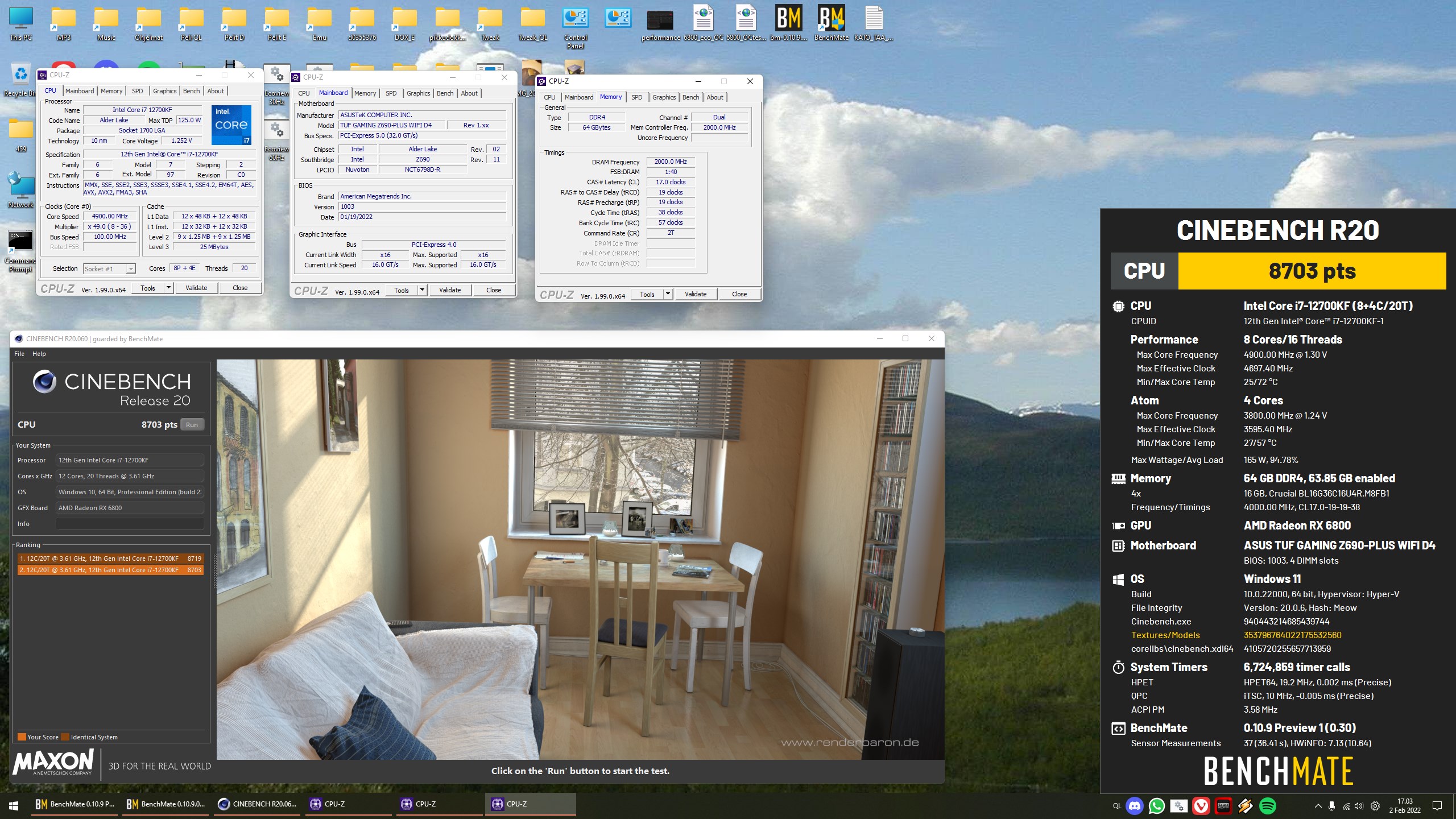Viewport: 1456px width, 819px height.
Task: Expand Tools dropdown arrow in Mainboard window
Action: click(x=422, y=290)
